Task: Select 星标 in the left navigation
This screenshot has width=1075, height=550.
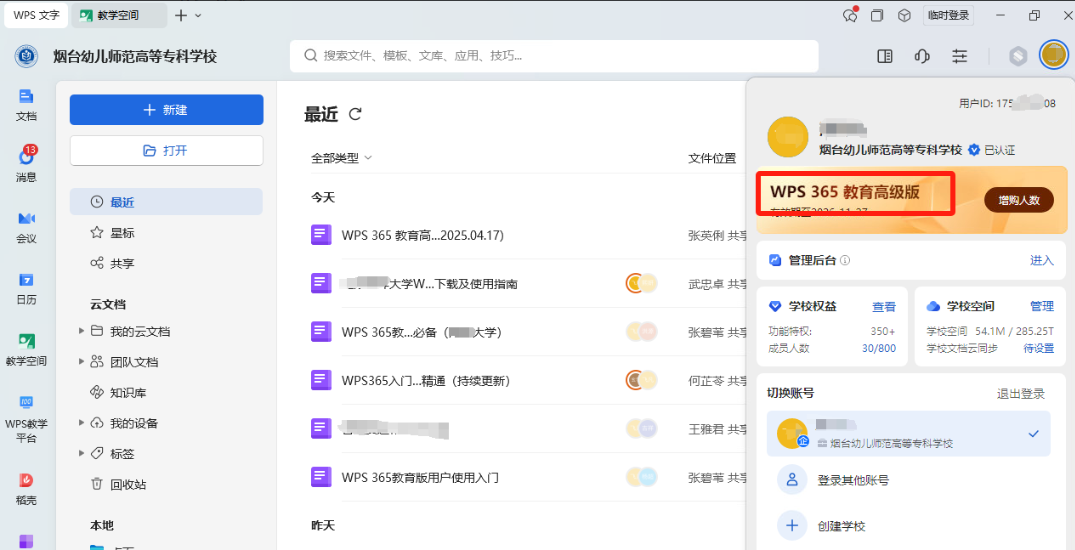Action: pos(122,233)
